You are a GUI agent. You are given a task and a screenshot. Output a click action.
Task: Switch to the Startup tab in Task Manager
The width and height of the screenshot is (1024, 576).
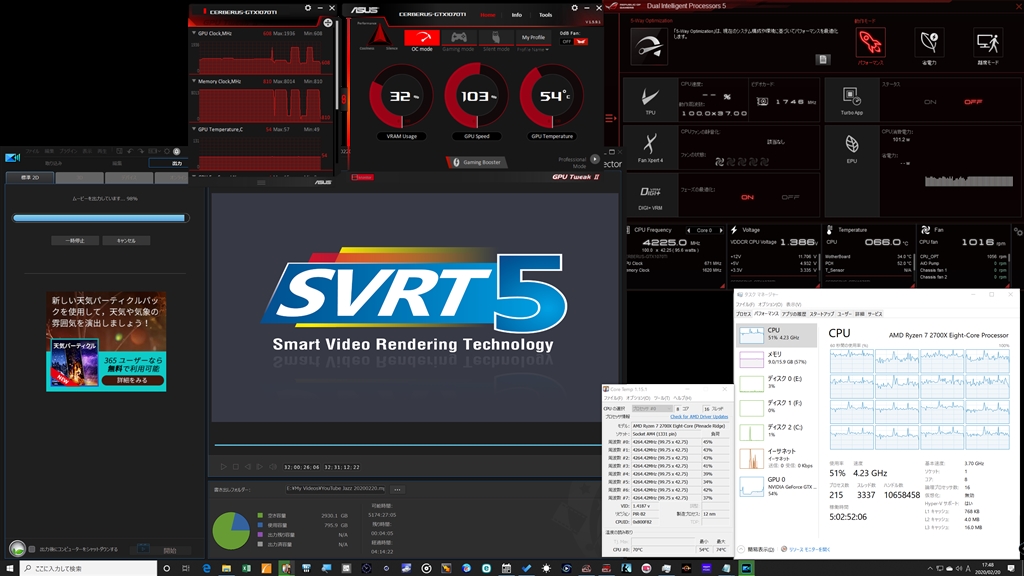tap(822, 314)
